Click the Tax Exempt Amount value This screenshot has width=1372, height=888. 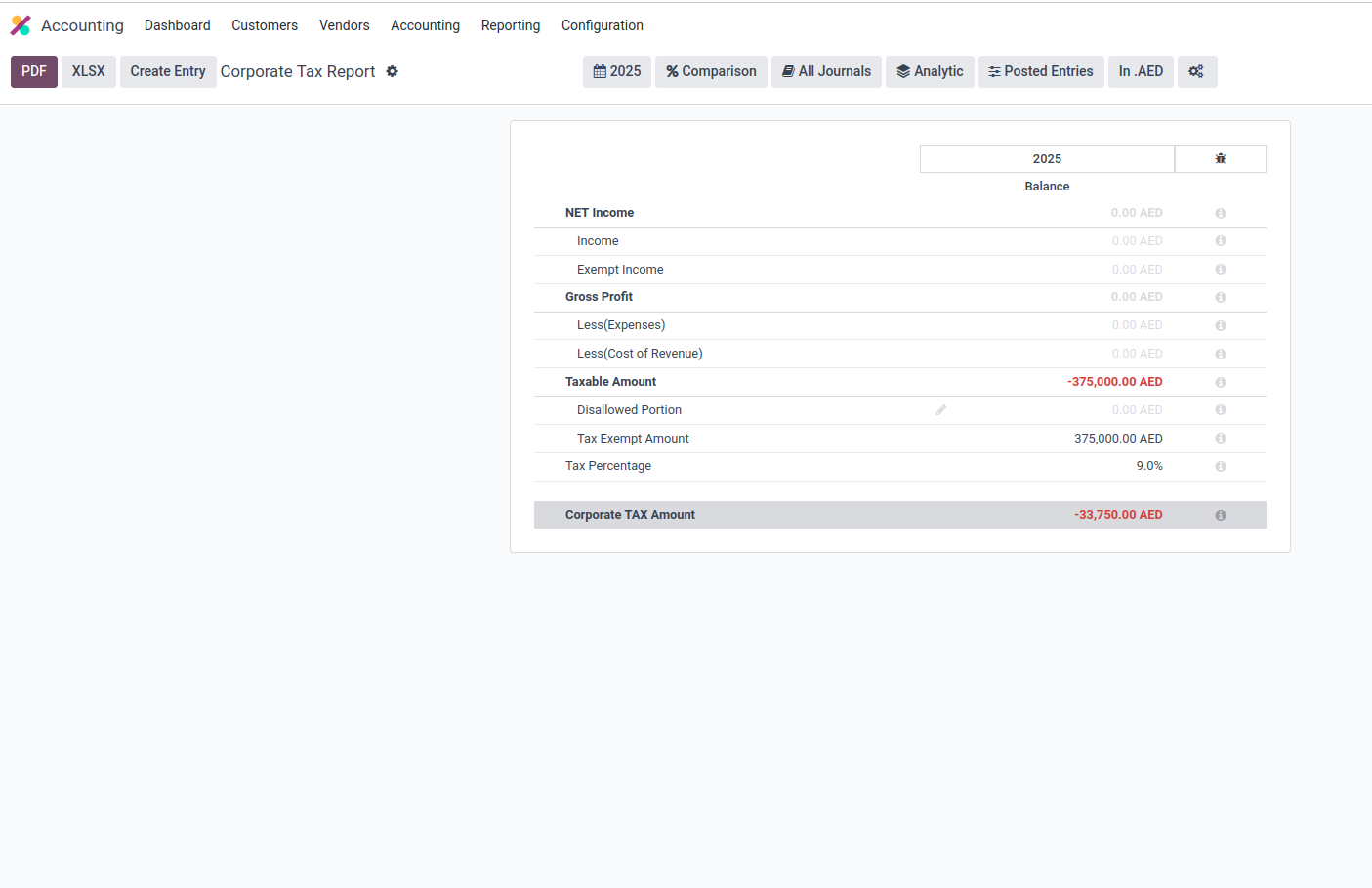pos(1117,439)
